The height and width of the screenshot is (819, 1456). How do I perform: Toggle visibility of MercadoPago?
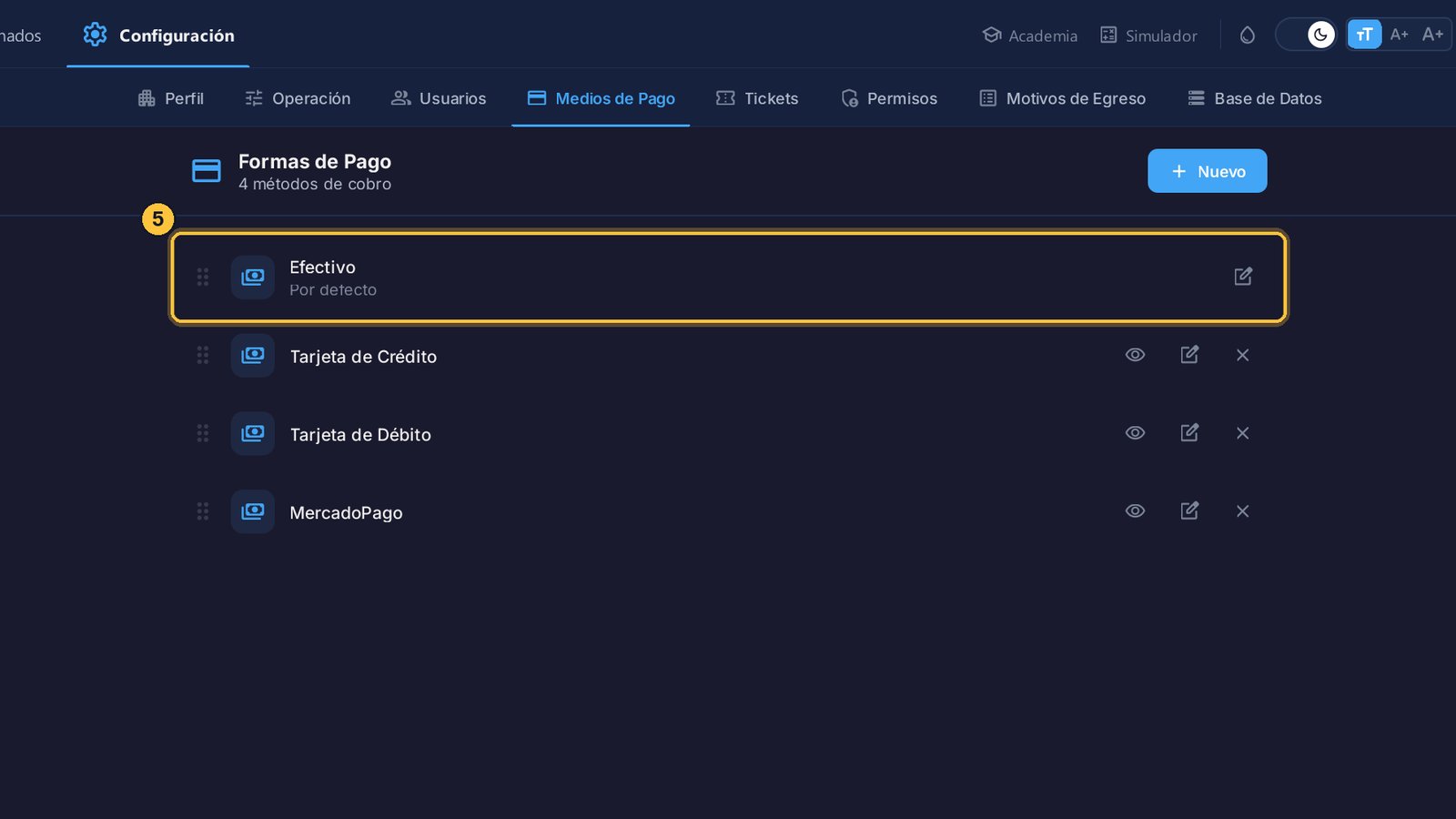click(1135, 511)
